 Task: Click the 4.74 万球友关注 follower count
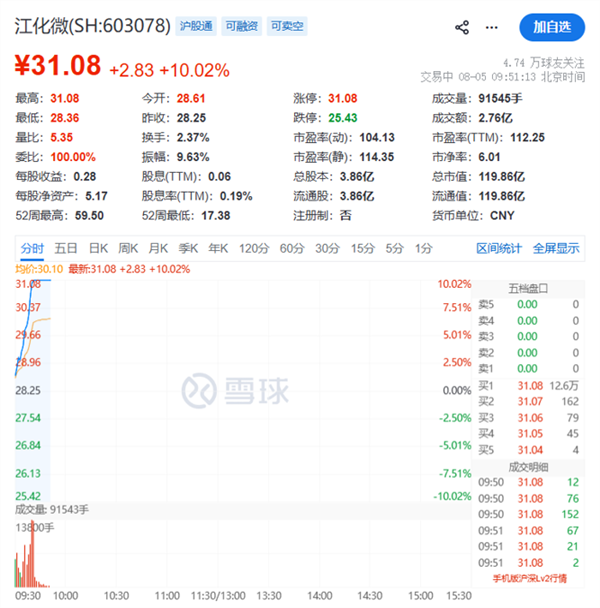click(x=543, y=63)
